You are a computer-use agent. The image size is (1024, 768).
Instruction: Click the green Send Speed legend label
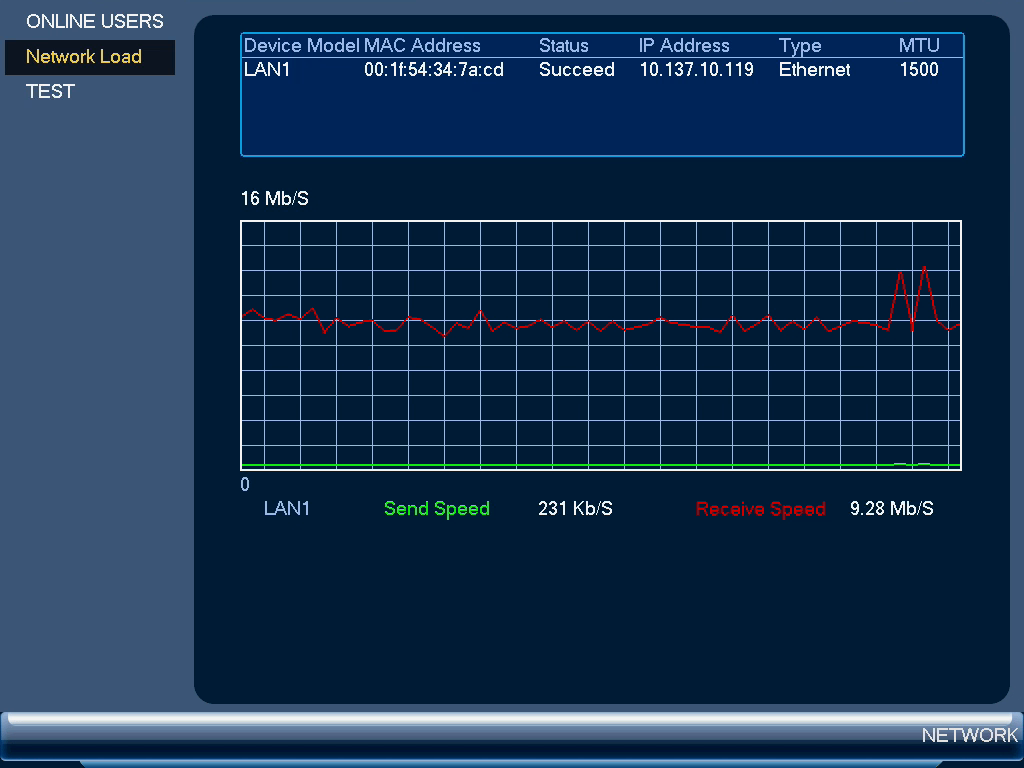[437, 509]
